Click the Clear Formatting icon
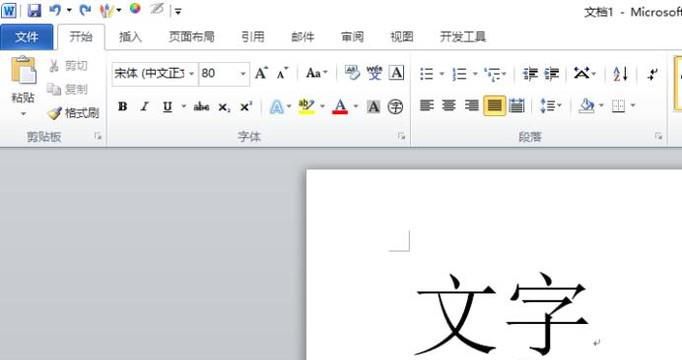682x360 pixels. tap(352, 73)
